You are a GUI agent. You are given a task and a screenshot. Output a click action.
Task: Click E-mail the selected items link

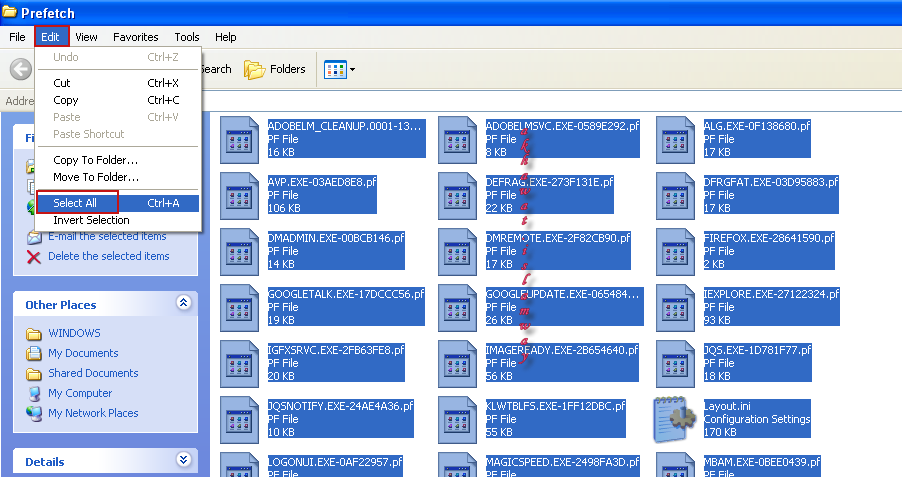point(107,236)
